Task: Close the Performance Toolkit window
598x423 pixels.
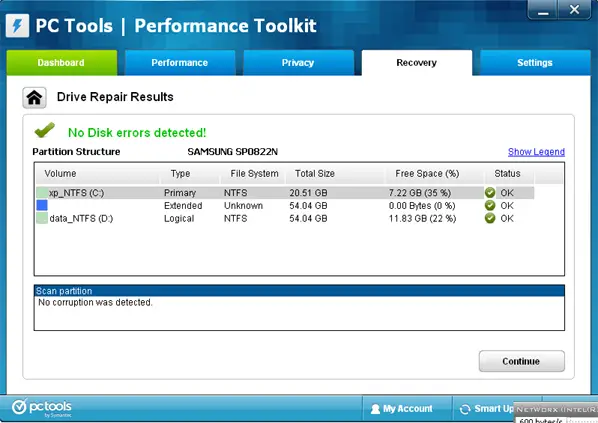Action: point(574,10)
